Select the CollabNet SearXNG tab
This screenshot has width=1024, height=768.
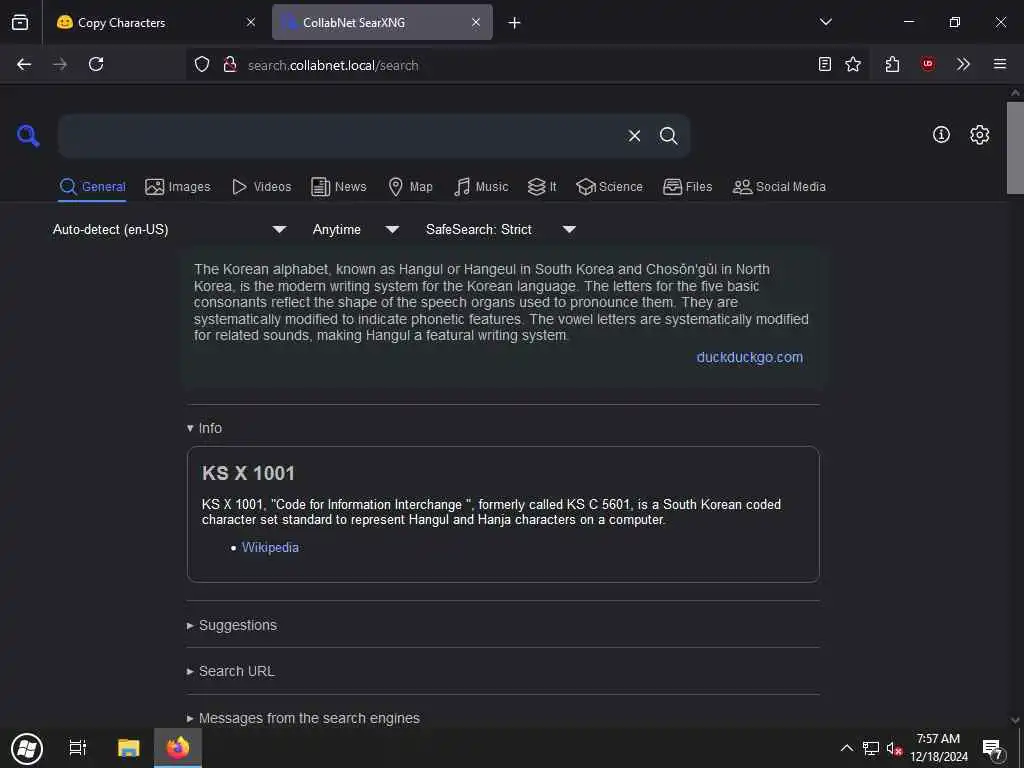382,22
